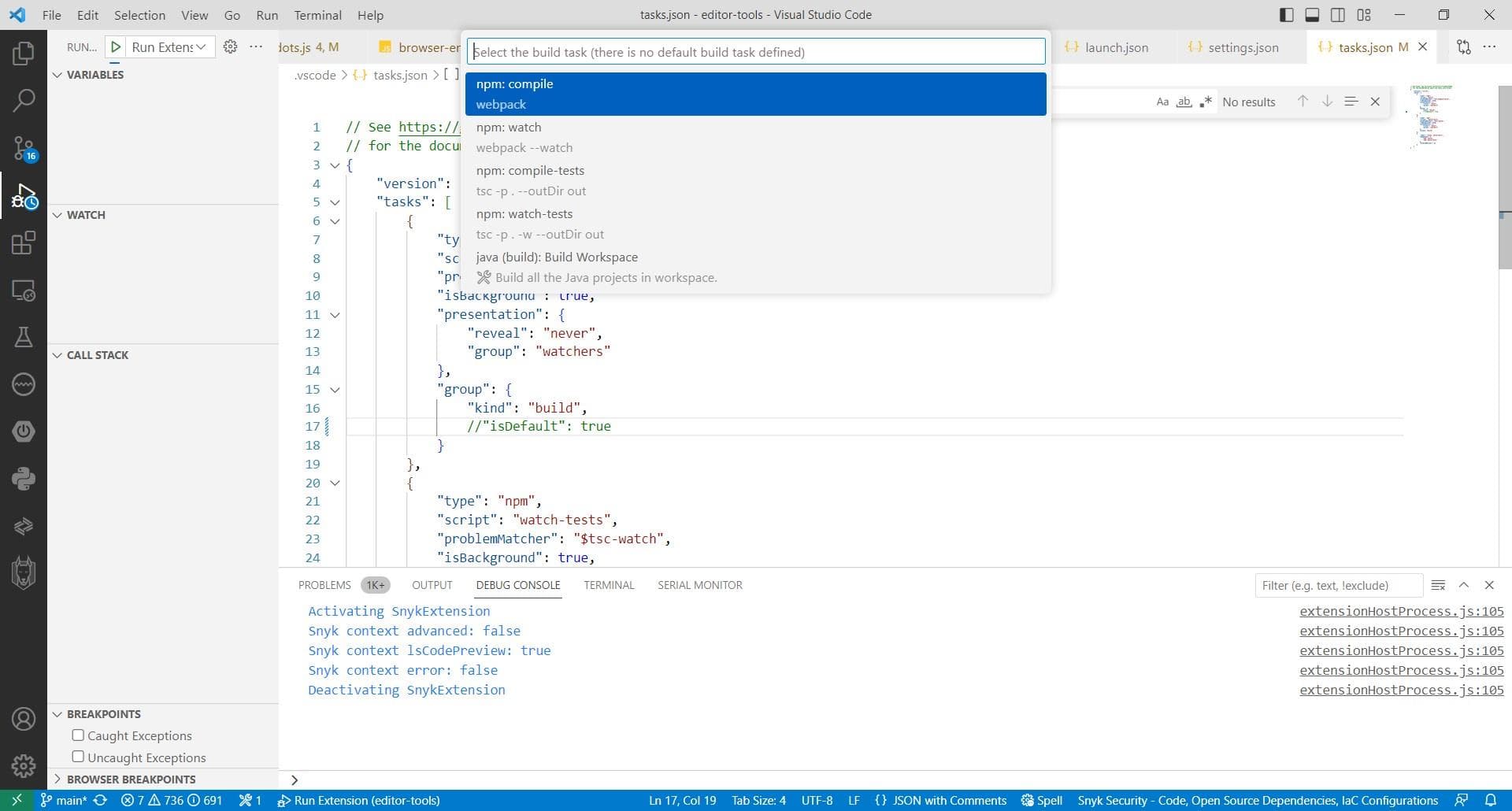Switch to the PROBLEMS panel tab
The height and width of the screenshot is (811, 1512).
pos(324,585)
